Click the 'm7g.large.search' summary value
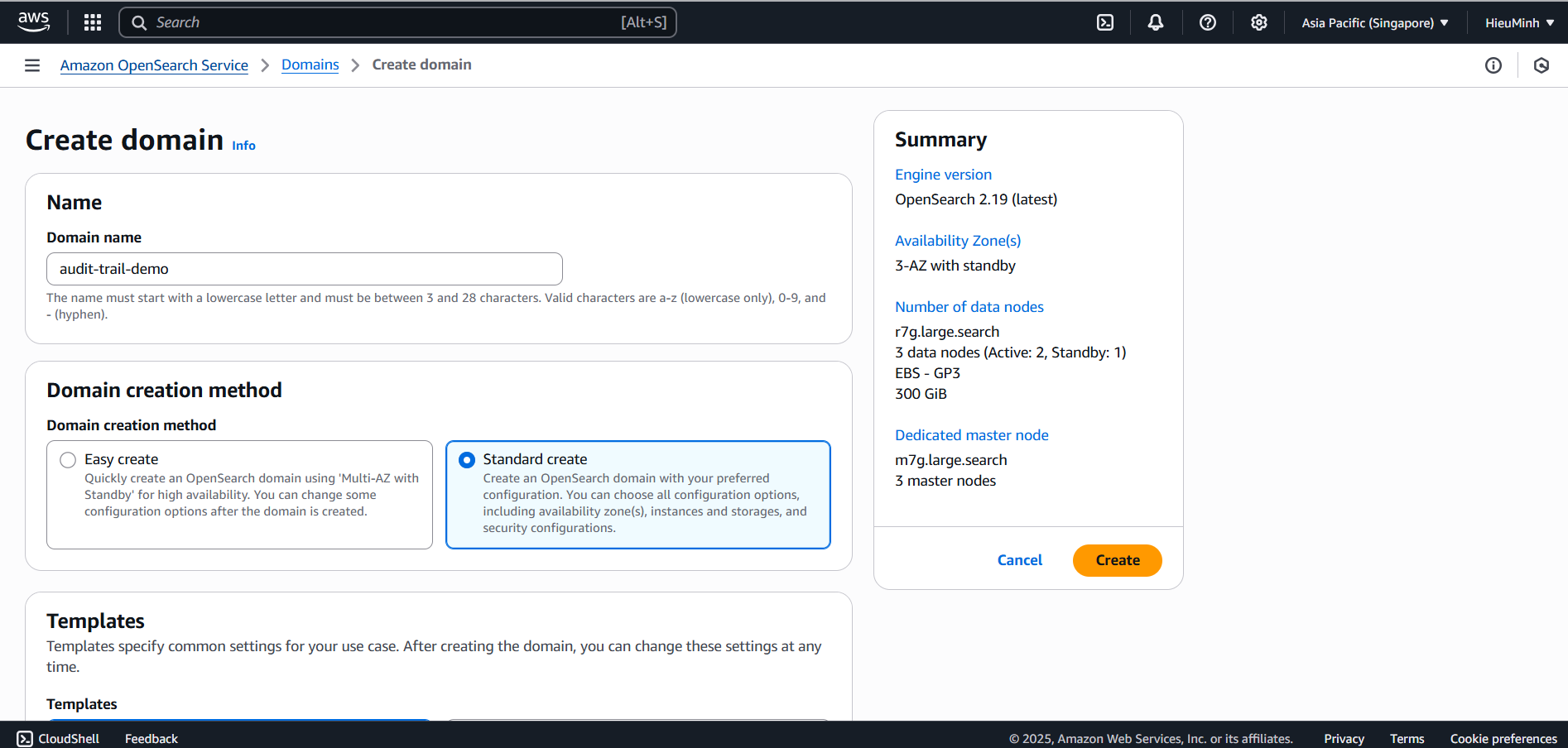The height and width of the screenshot is (748, 1568). [x=951, y=460]
